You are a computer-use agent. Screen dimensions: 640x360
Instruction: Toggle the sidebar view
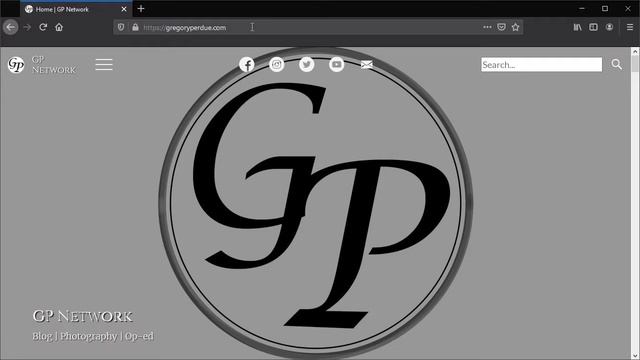pyautogui.click(x=593, y=27)
